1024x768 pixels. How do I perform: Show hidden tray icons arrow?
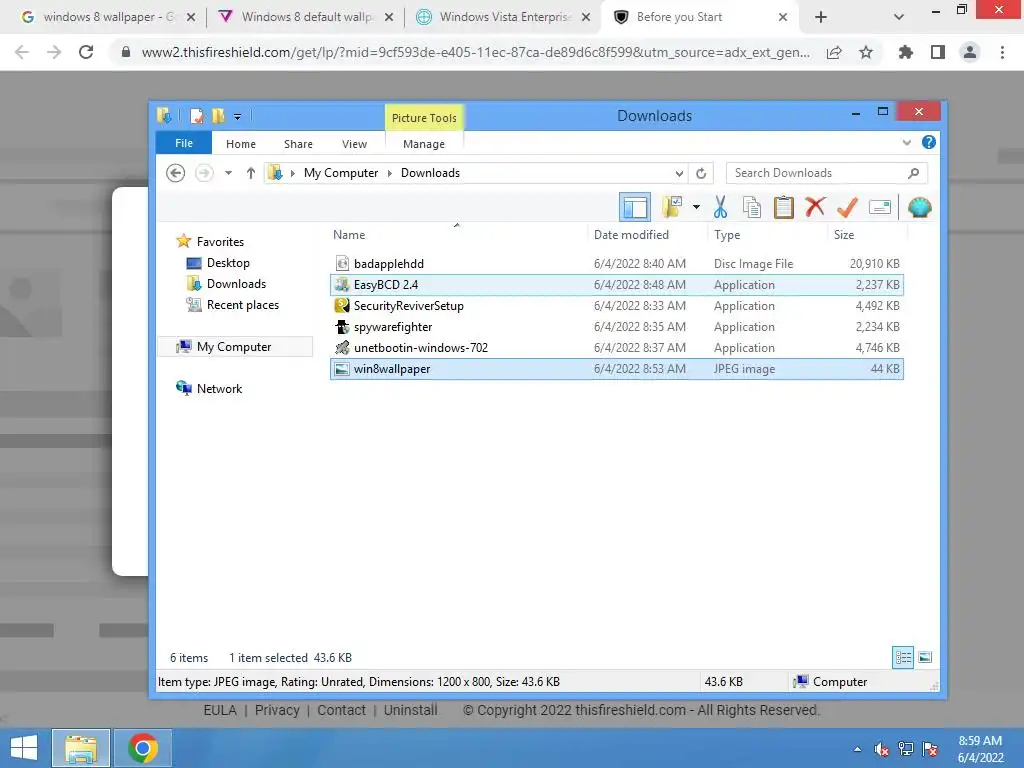[857, 749]
